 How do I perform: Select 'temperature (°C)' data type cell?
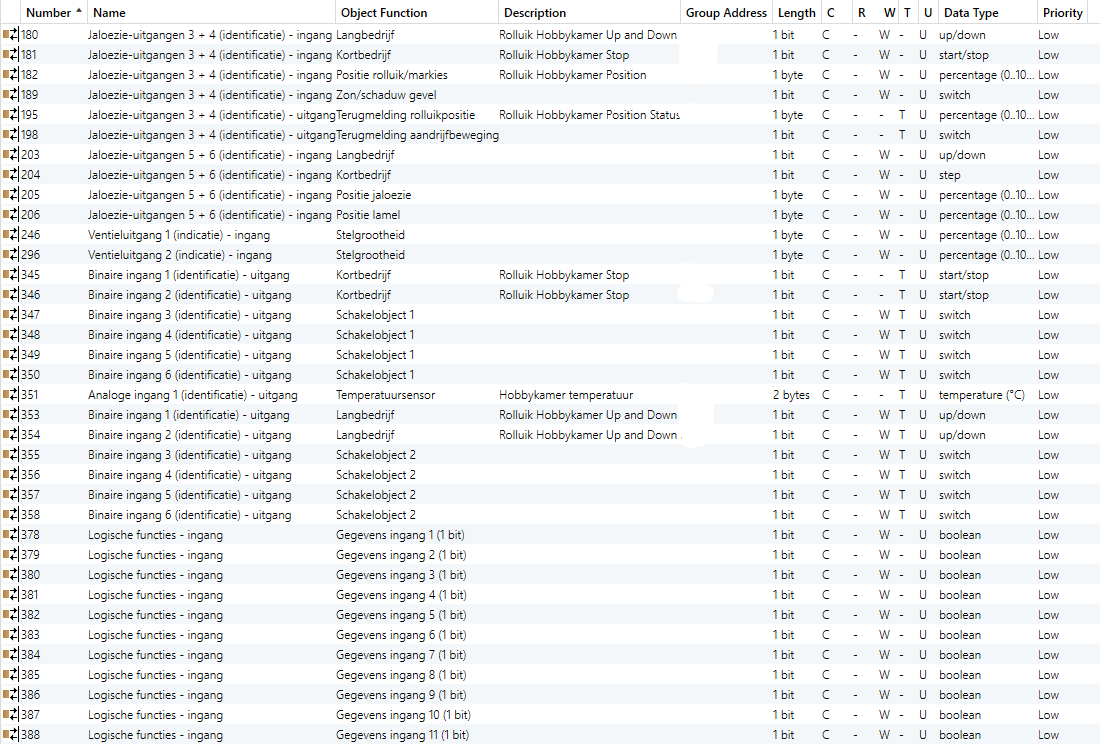(981, 395)
